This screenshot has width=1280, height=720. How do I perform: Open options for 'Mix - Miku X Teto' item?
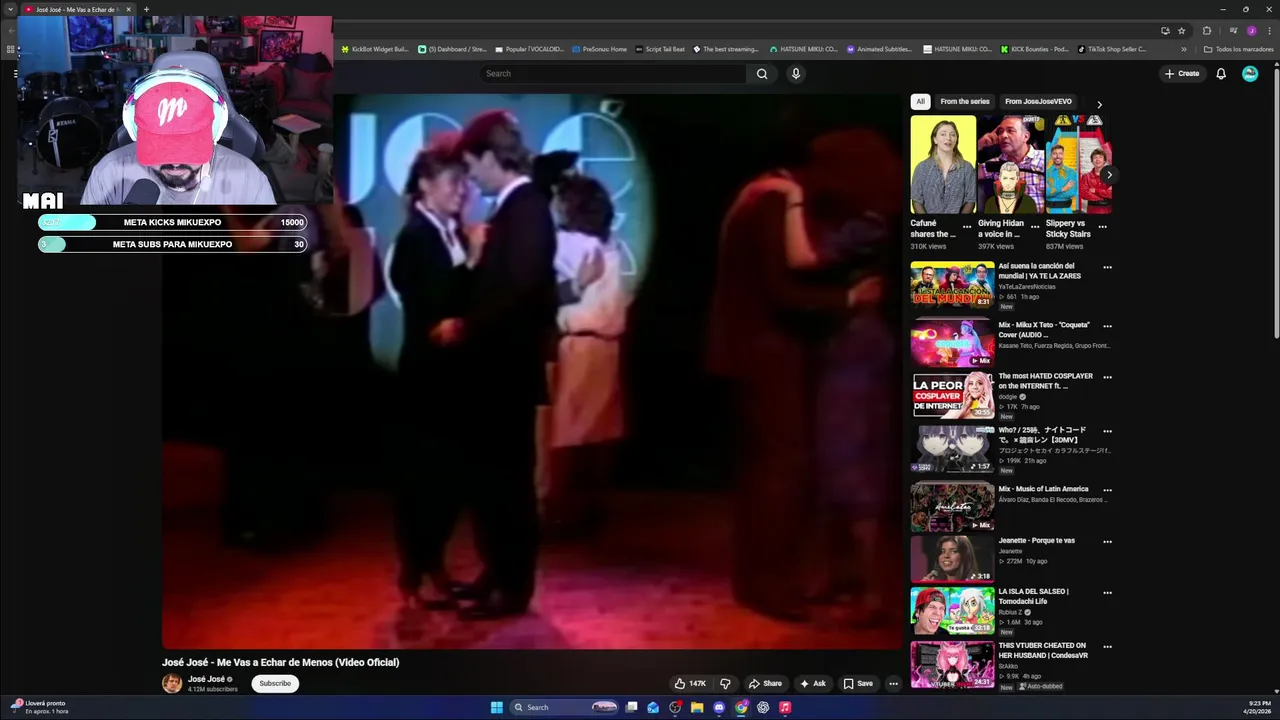point(1107,326)
